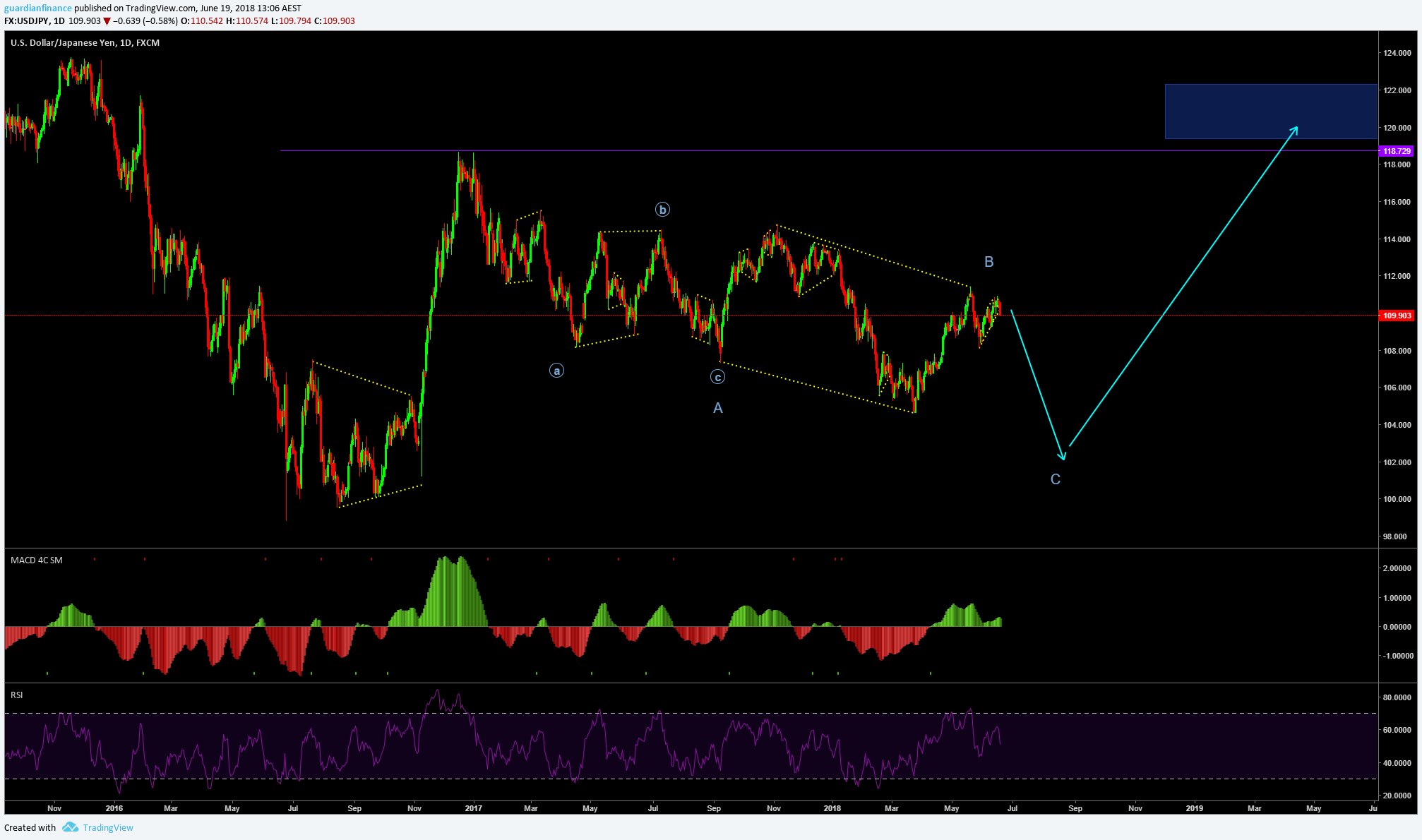The width and height of the screenshot is (1422, 840).
Task: Click the TradingView logo icon at bottom
Action: (x=70, y=827)
